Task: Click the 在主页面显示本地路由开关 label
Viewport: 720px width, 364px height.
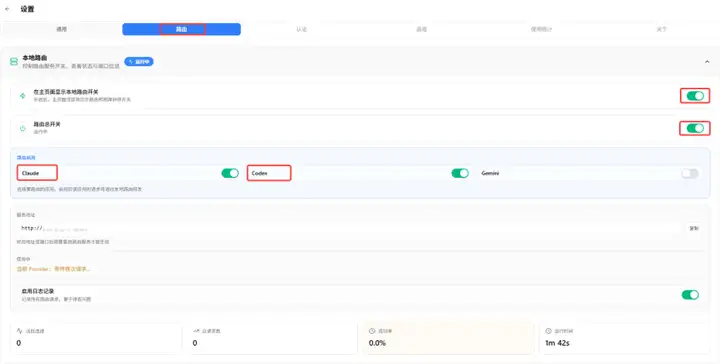Action: click(x=66, y=92)
